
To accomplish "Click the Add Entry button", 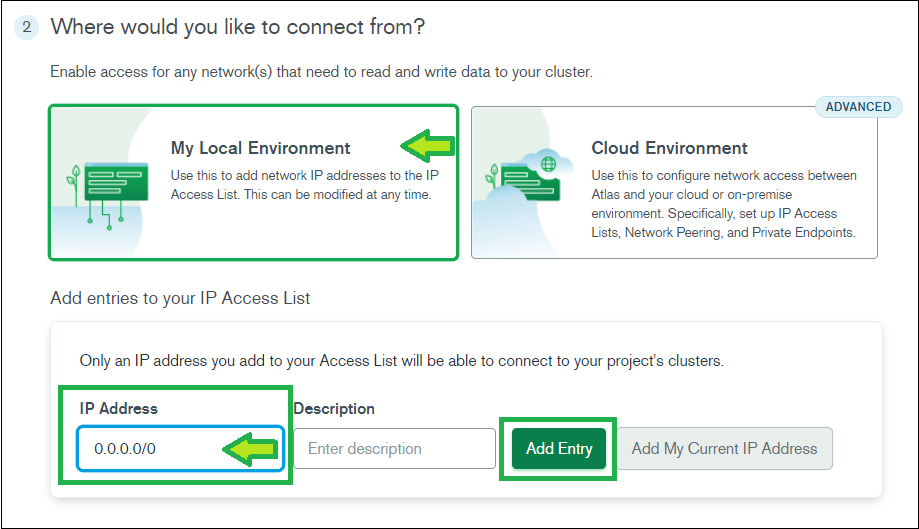I will 559,449.
